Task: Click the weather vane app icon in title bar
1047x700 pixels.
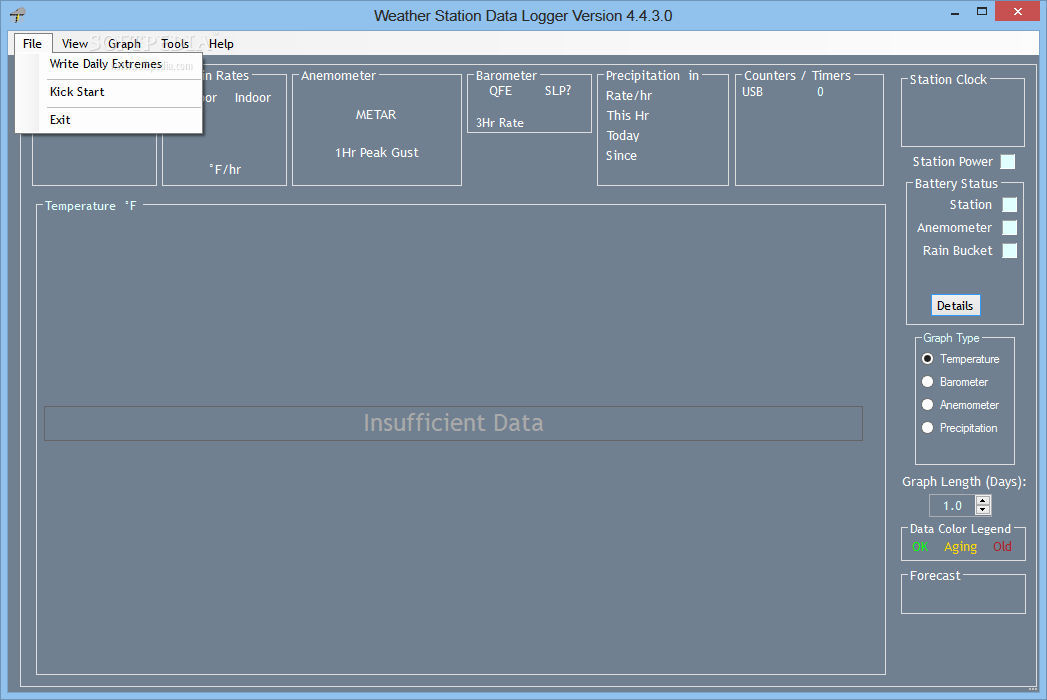Action: point(18,15)
